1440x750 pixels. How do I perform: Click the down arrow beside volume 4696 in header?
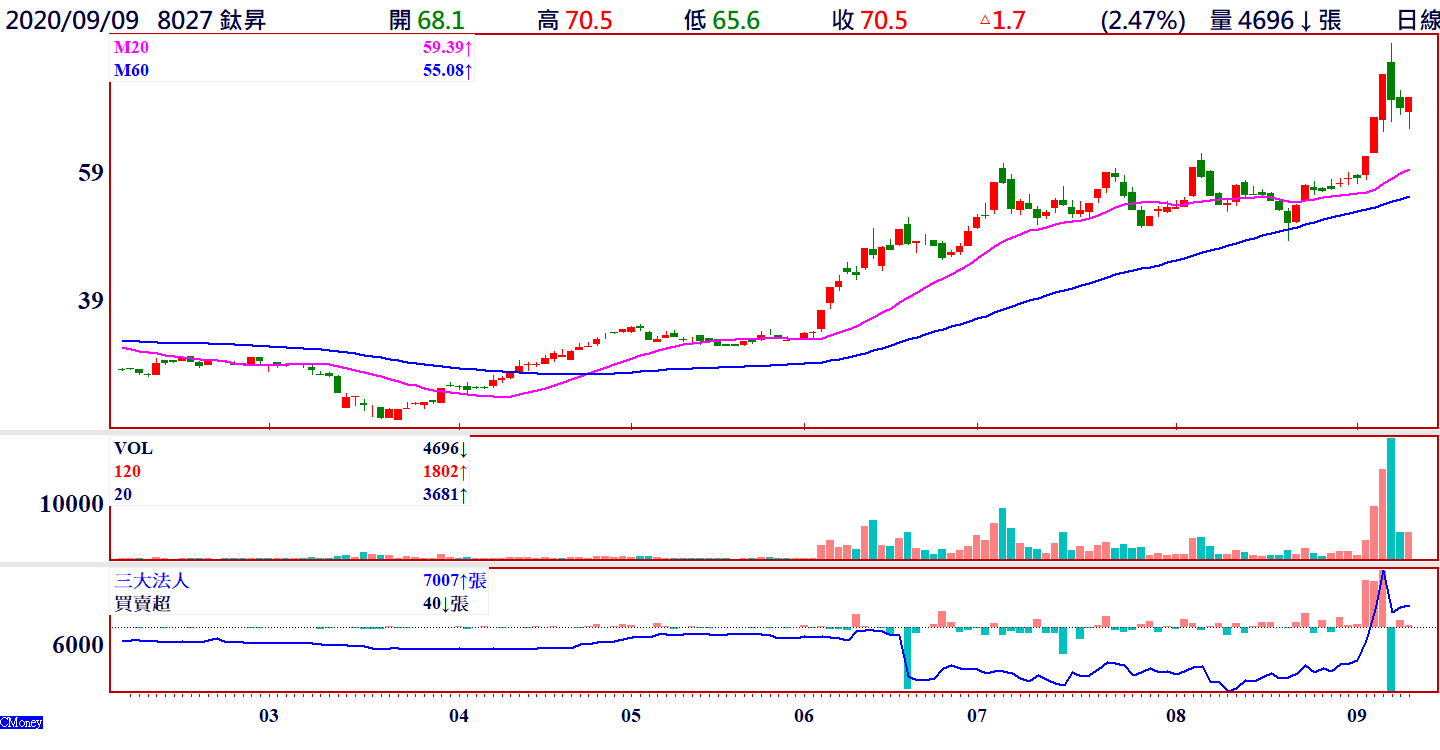click(1305, 20)
